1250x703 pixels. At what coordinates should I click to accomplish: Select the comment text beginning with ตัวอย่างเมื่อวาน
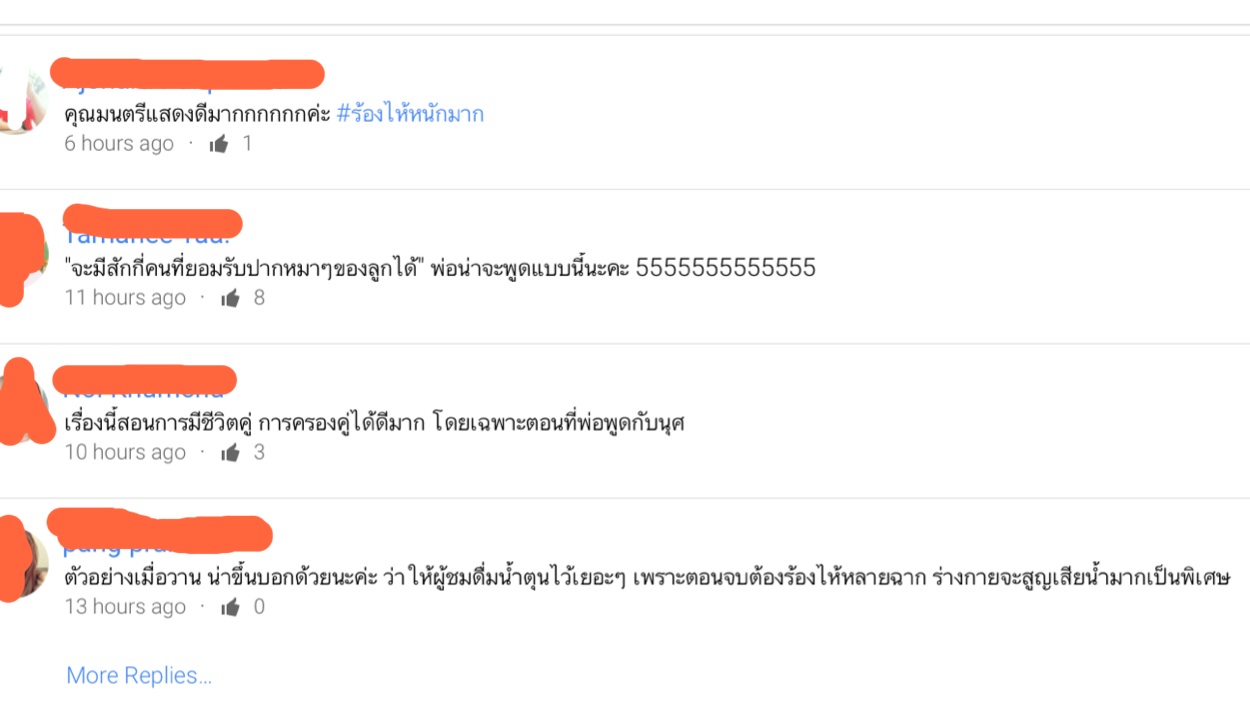[646, 578]
